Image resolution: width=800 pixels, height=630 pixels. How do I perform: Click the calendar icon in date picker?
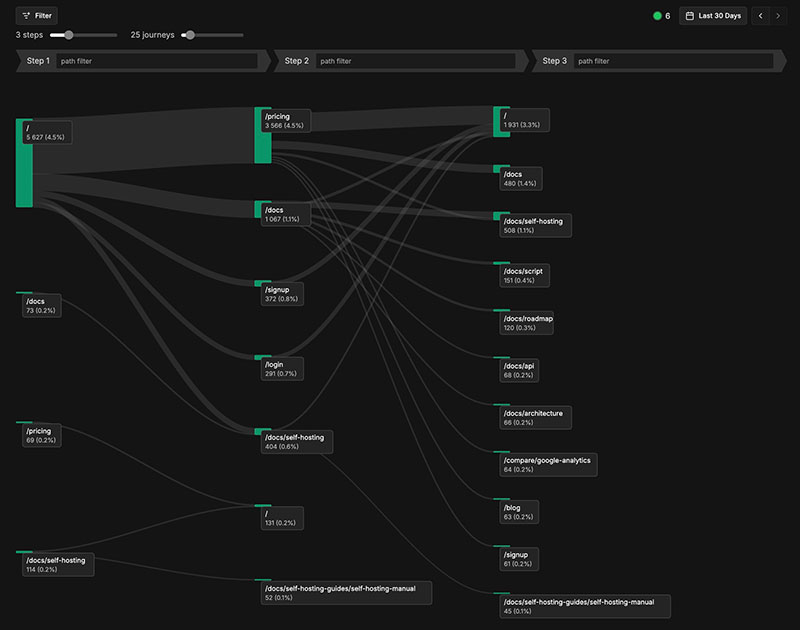pos(689,16)
